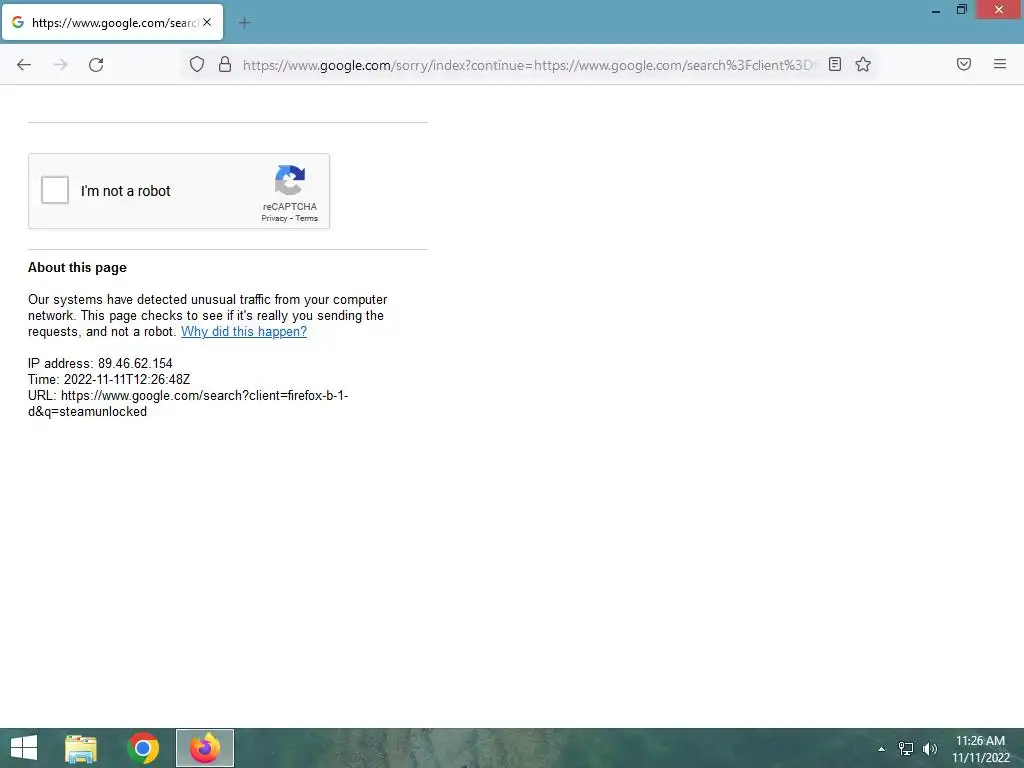Click the address bar URL field
The height and width of the screenshot is (768, 1024).
(528, 65)
